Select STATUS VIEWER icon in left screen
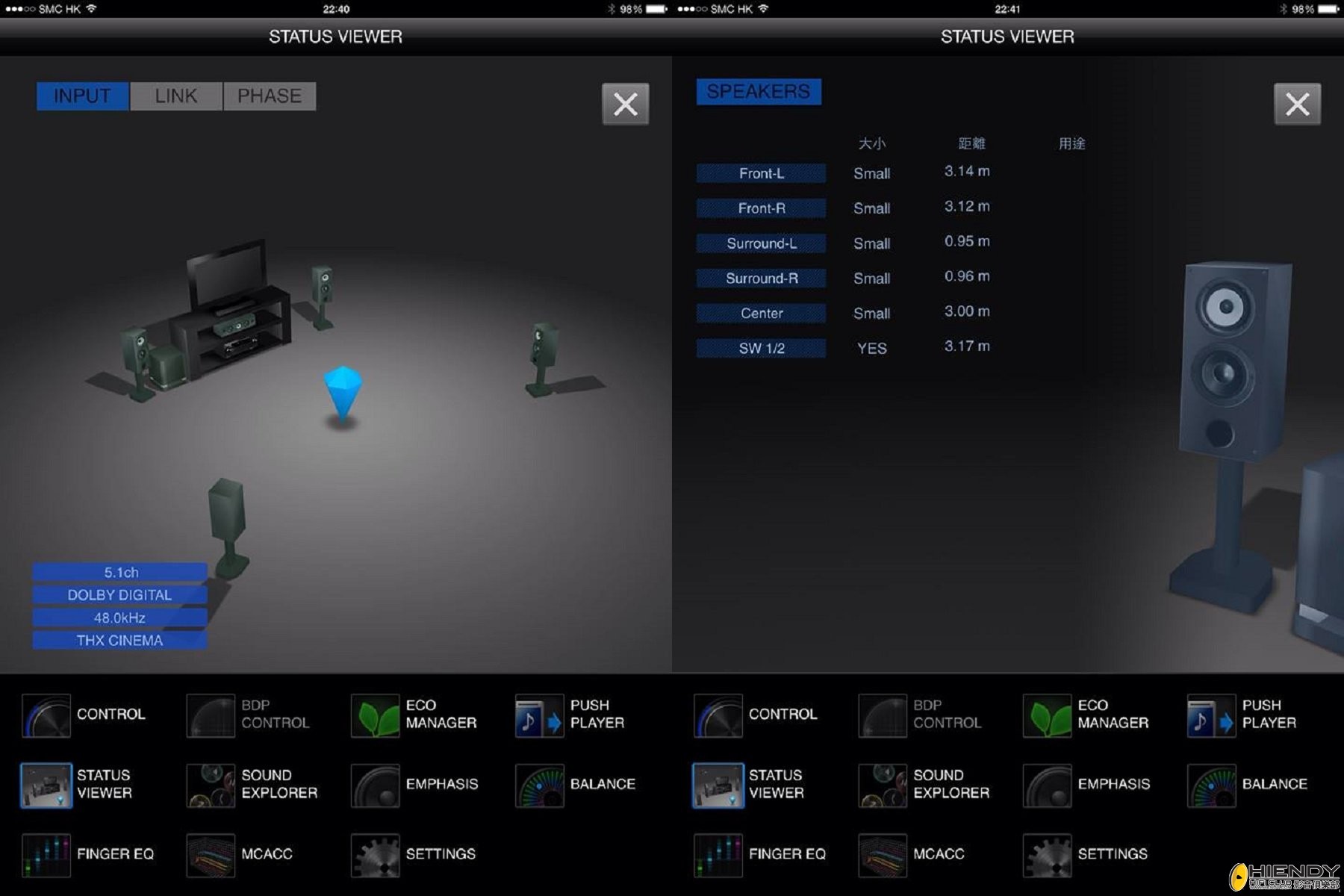1344x896 pixels. (46, 785)
